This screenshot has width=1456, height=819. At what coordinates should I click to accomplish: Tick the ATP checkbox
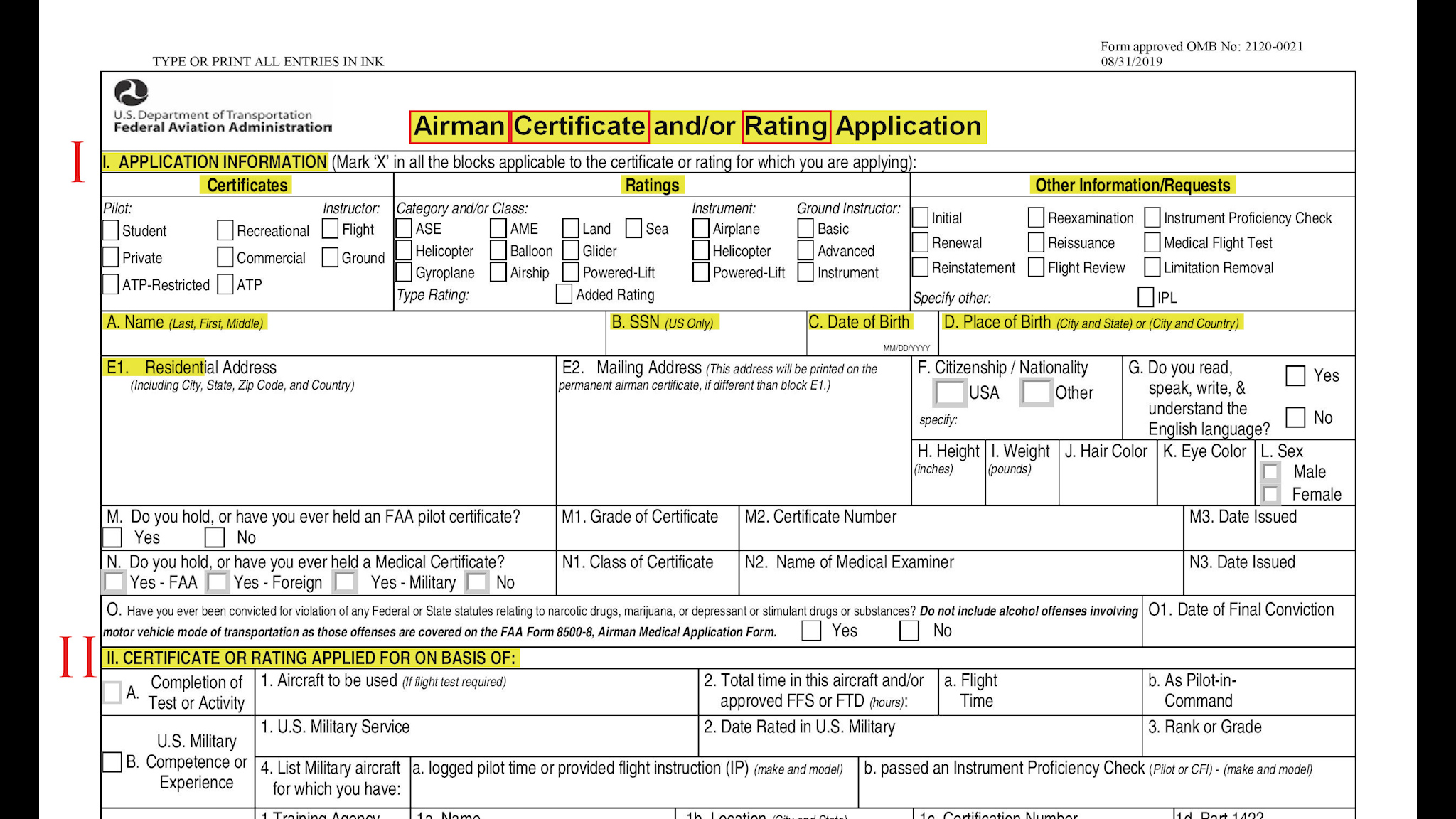click(x=225, y=284)
